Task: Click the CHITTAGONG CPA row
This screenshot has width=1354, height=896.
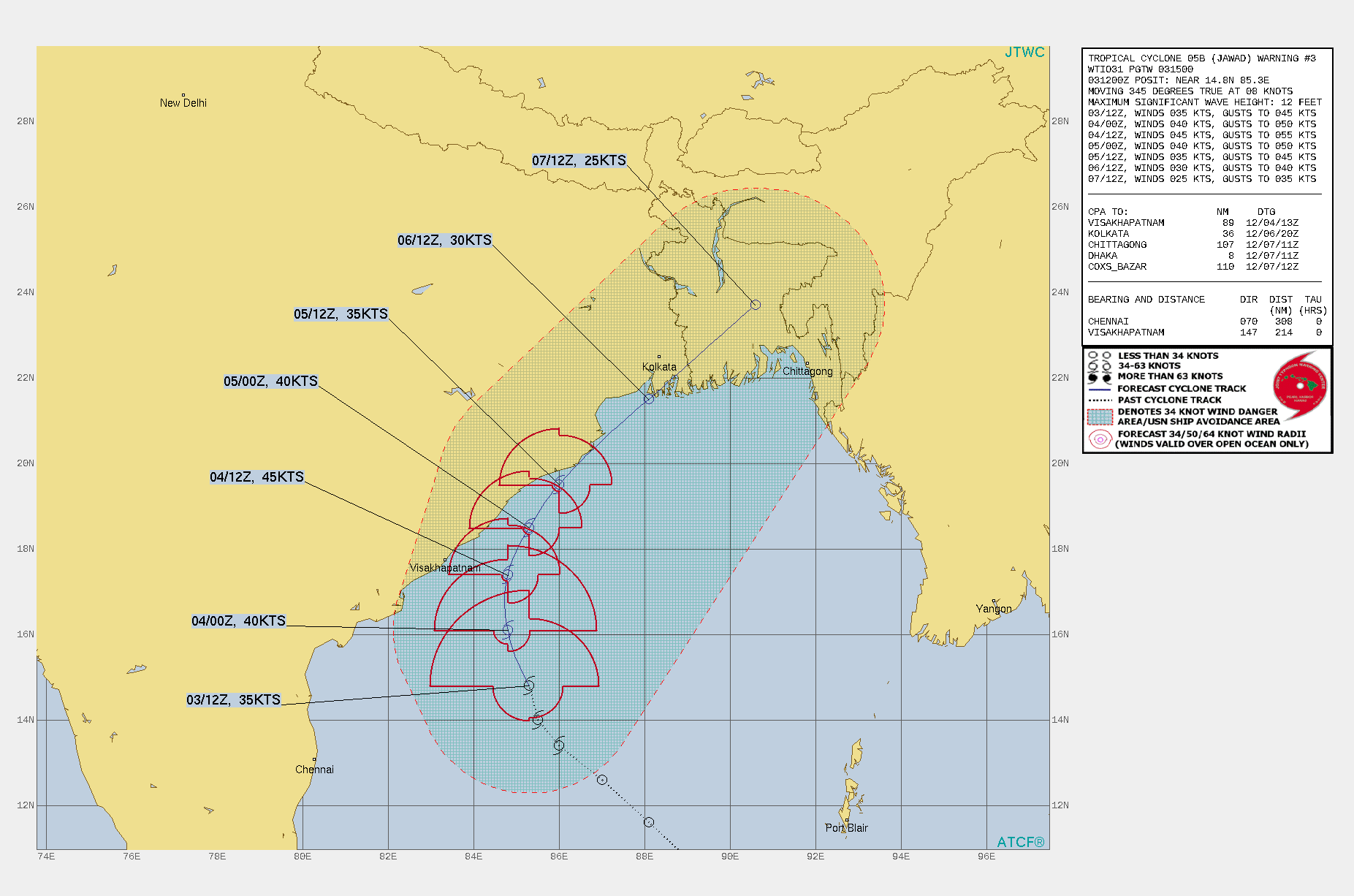Action: [1193, 245]
